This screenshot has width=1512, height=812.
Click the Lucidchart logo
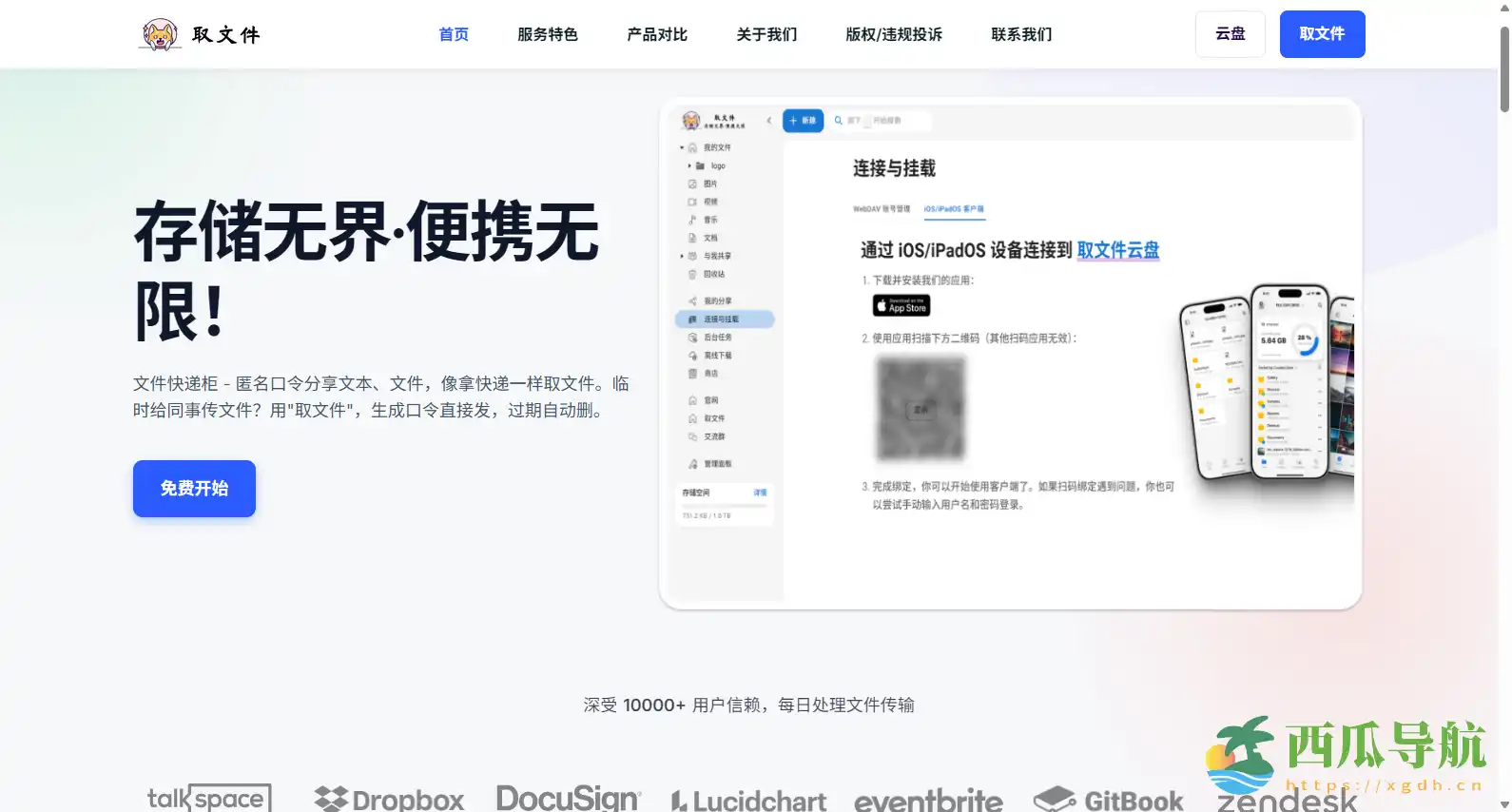[748, 801]
